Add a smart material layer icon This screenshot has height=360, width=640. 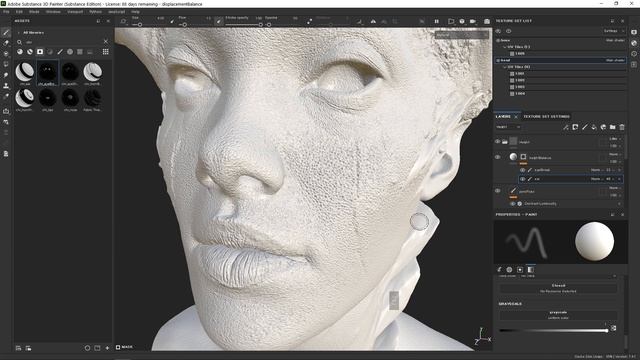(x=603, y=127)
